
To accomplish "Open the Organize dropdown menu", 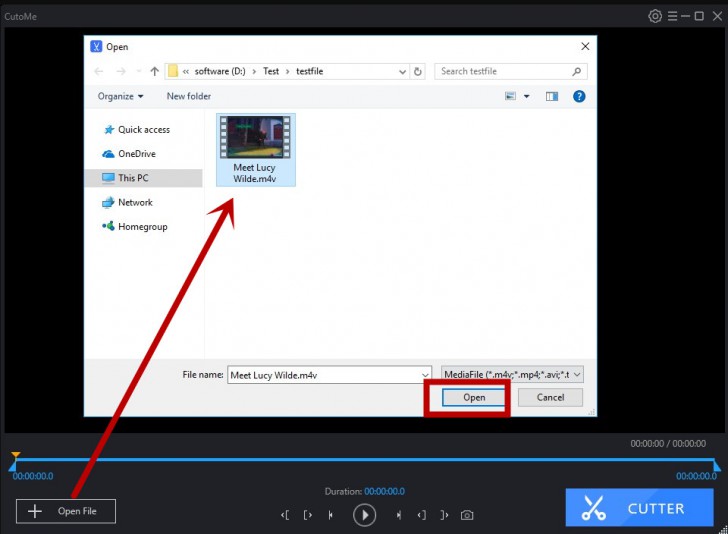I will [120, 96].
